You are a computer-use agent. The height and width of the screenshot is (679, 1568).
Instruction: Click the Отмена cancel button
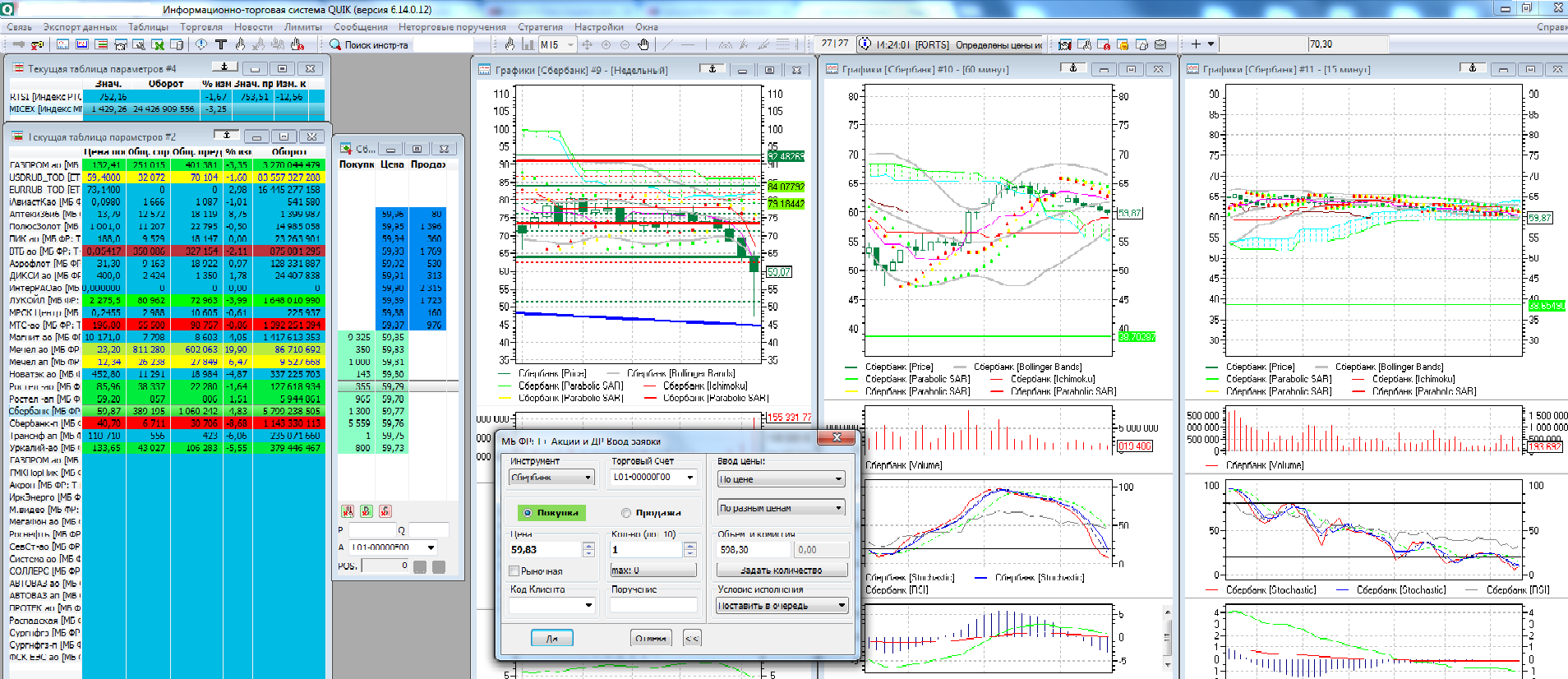tap(651, 638)
